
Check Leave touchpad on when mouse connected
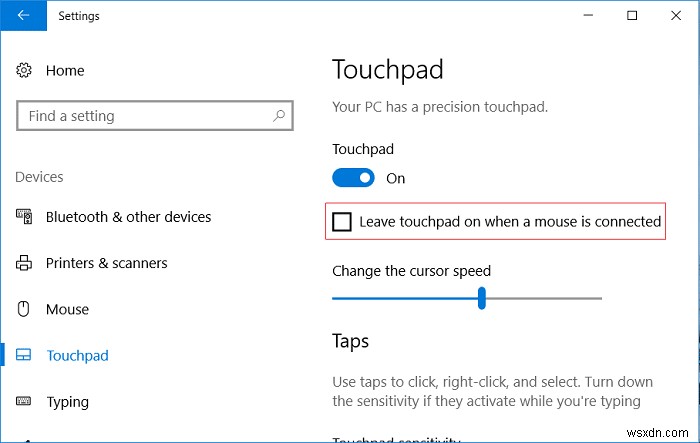click(342, 221)
